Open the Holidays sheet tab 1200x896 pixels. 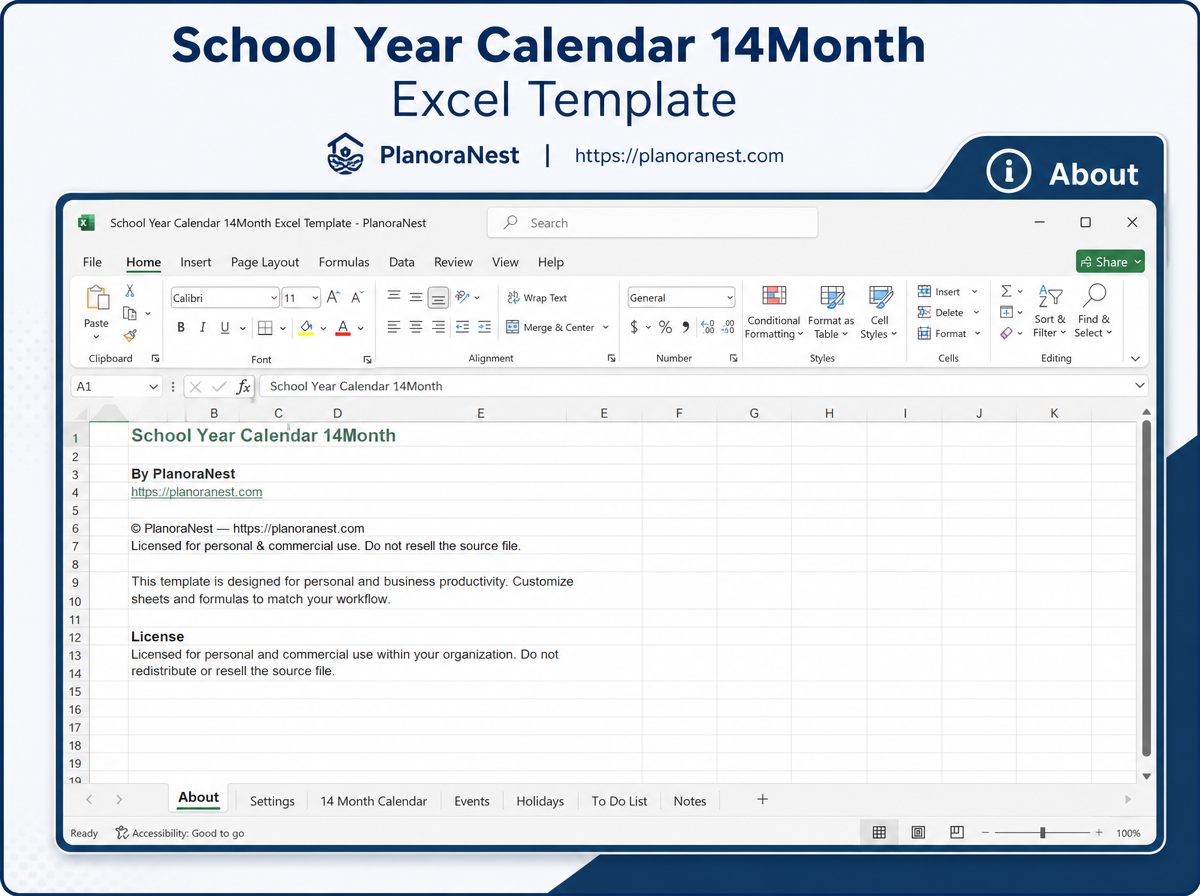click(x=540, y=801)
